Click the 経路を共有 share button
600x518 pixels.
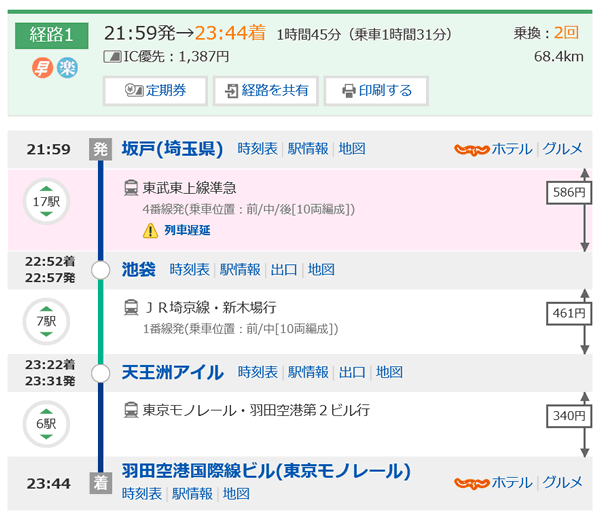click(x=264, y=90)
